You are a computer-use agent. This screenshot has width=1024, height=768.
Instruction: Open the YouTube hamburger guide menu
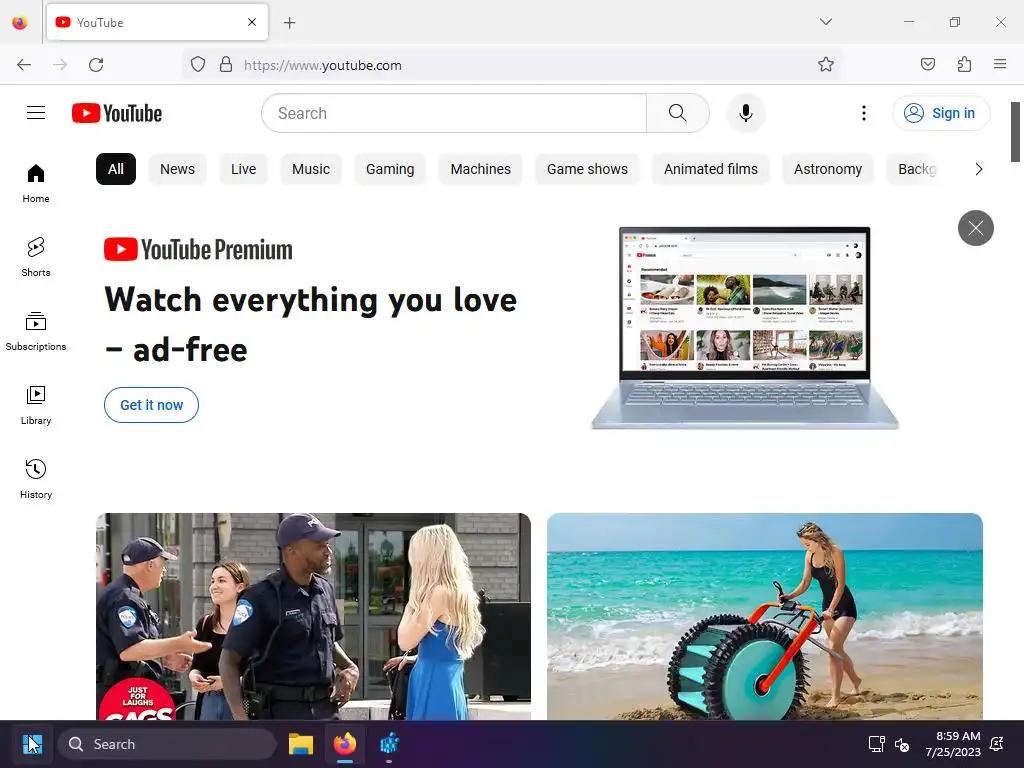coord(36,113)
